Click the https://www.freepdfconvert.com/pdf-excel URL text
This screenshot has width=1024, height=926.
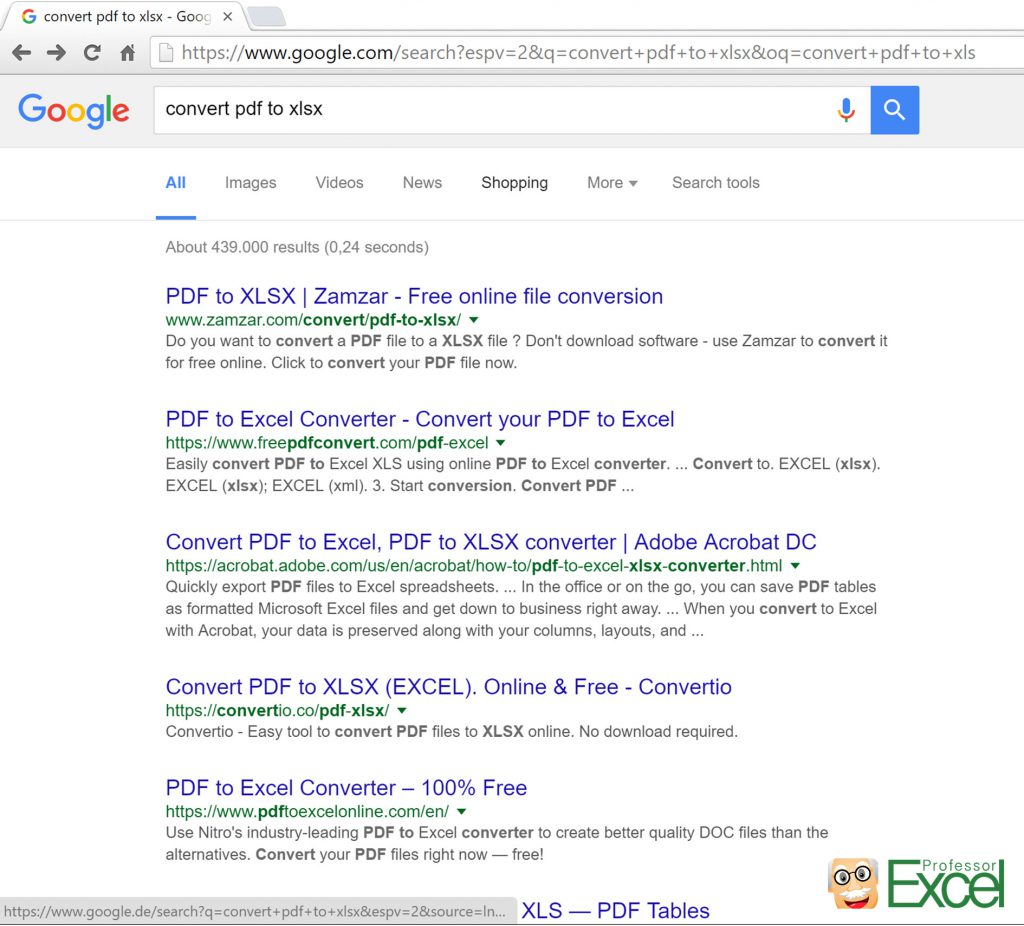pyautogui.click(x=327, y=443)
